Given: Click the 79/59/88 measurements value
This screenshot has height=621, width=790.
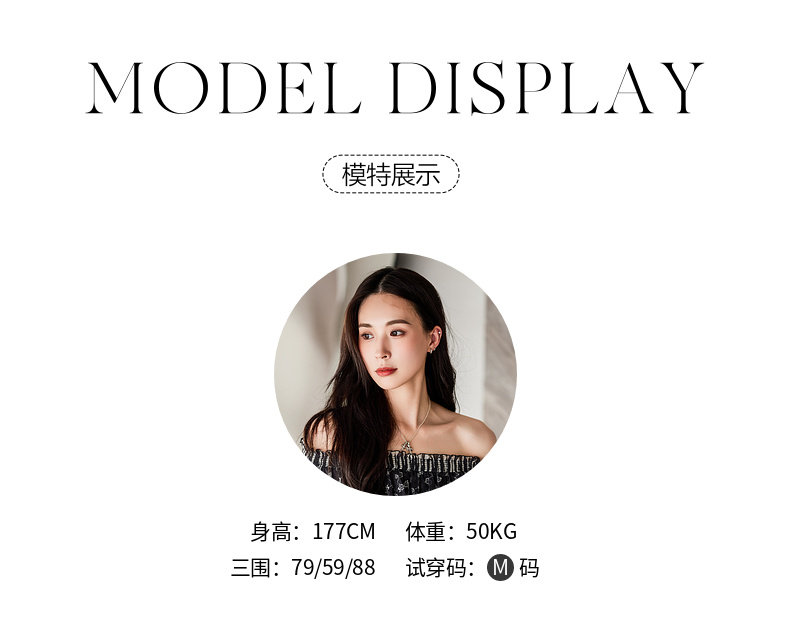Looking at the screenshot, I should (333, 568).
